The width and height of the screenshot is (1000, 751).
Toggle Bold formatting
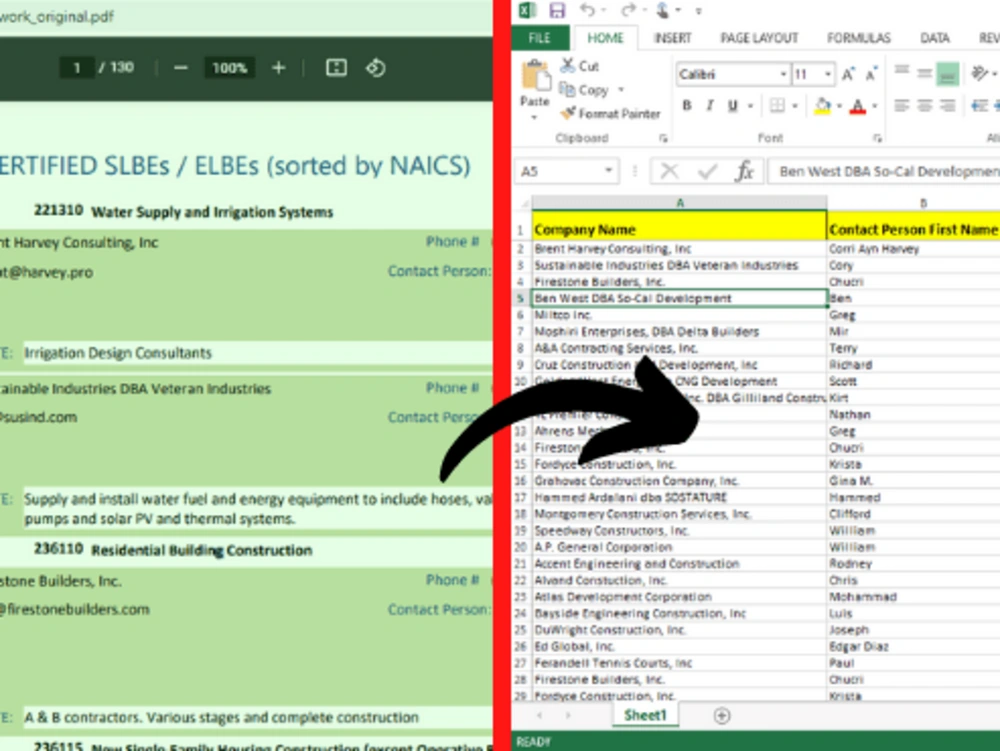(x=687, y=106)
